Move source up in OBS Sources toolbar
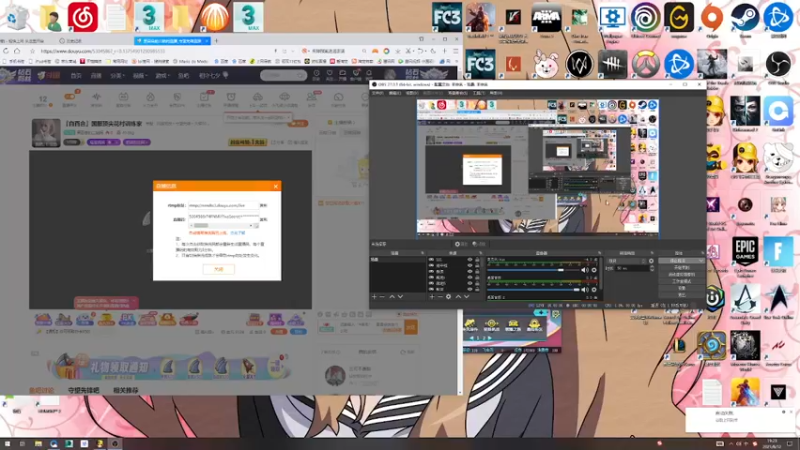 click(458, 296)
